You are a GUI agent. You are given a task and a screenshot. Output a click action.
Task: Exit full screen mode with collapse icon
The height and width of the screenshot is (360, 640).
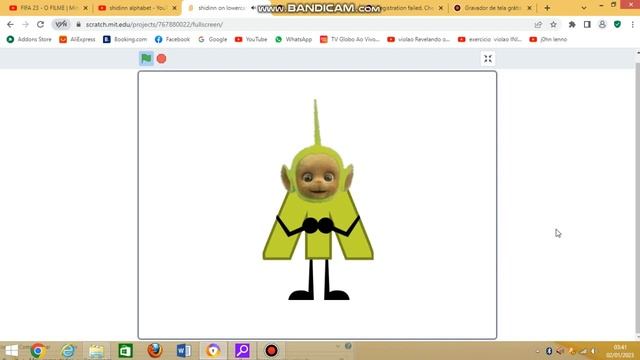488,59
